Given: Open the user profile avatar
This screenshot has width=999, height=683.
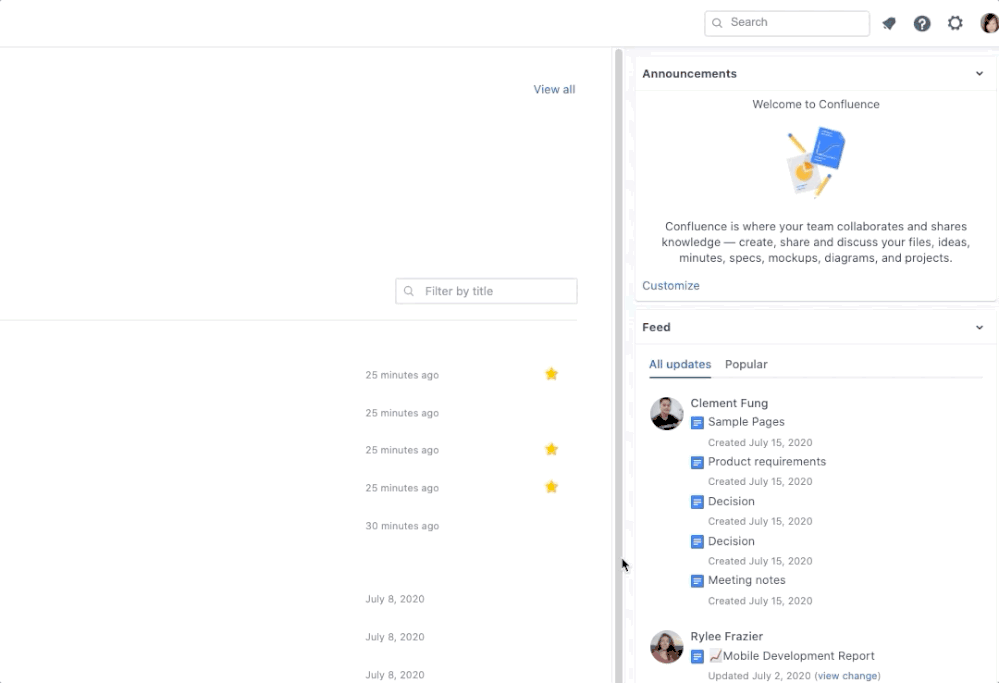Looking at the screenshot, I should 989,23.
